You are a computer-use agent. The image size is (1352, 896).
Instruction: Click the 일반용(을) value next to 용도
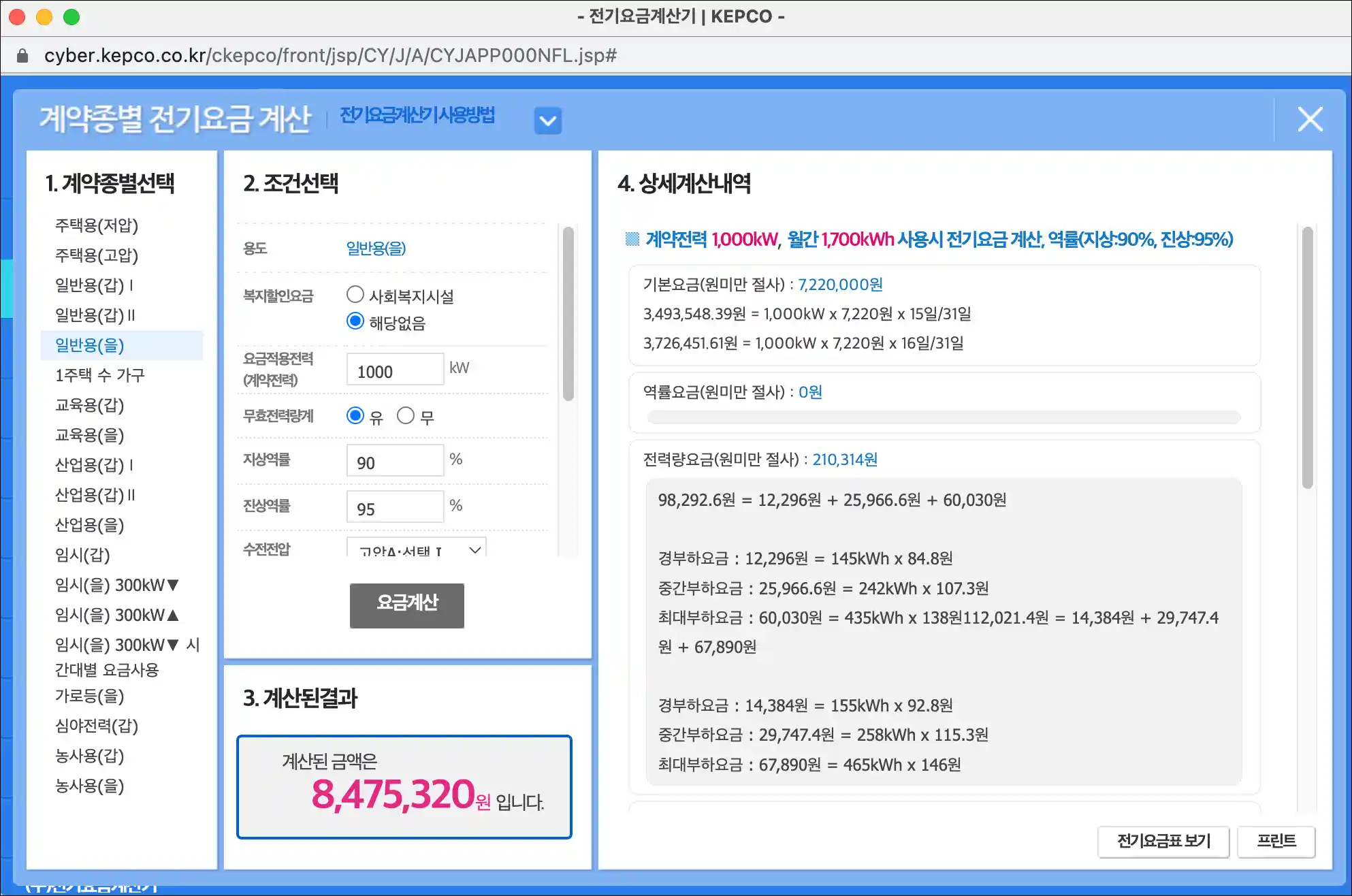tap(376, 248)
